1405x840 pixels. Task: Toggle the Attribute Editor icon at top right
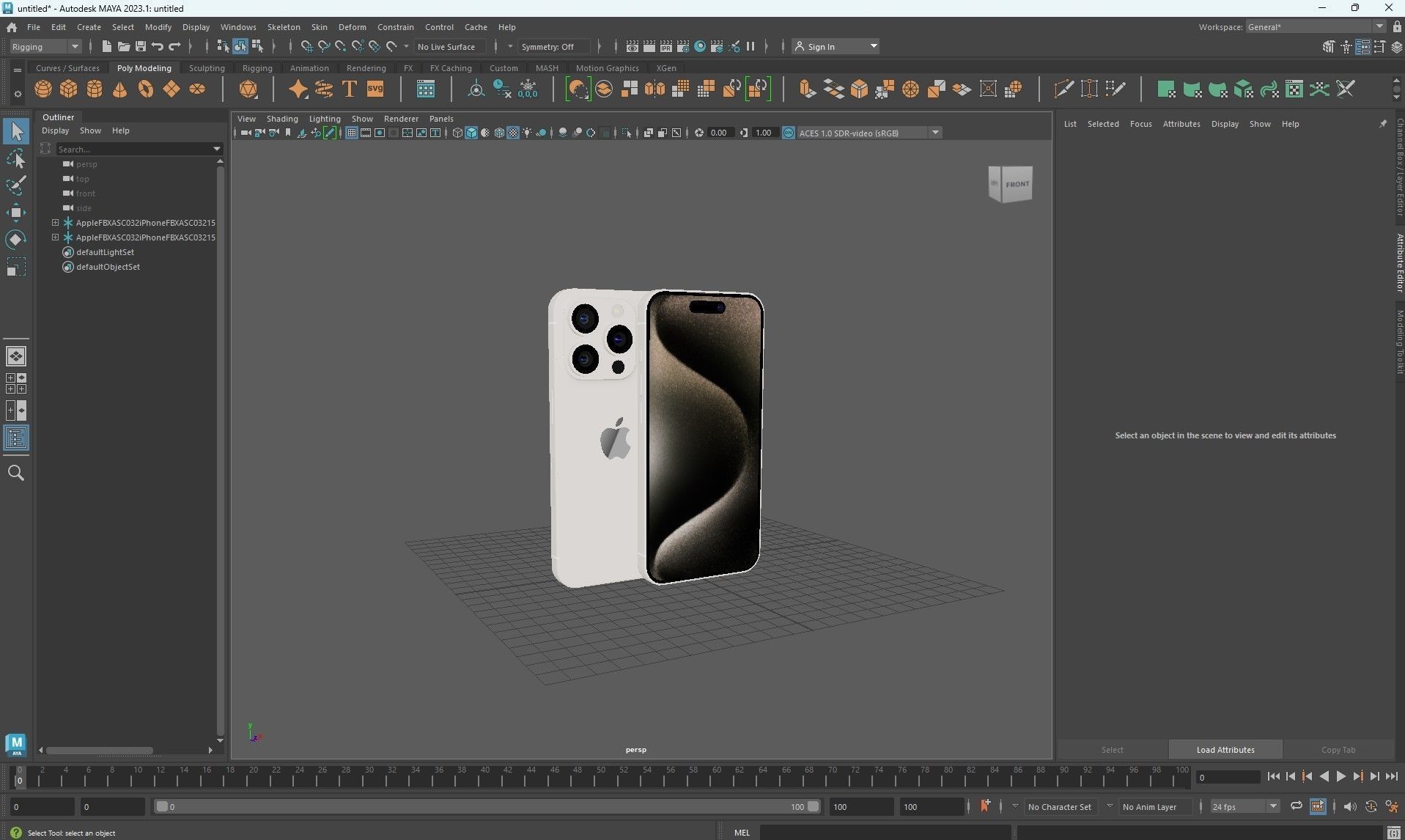click(x=1362, y=47)
